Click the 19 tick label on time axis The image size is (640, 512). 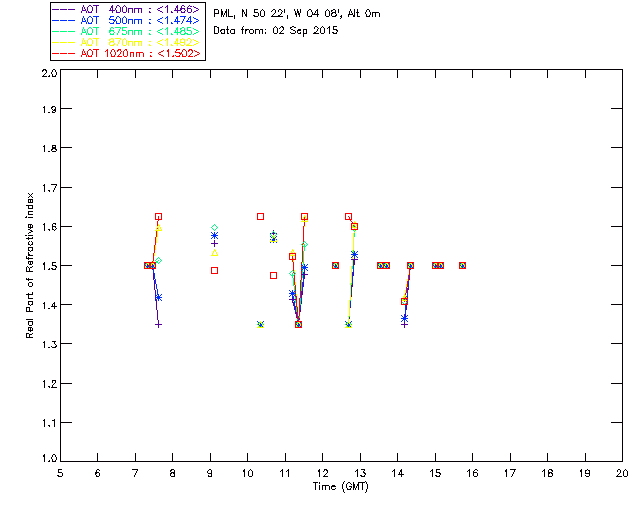click(585, 473)
